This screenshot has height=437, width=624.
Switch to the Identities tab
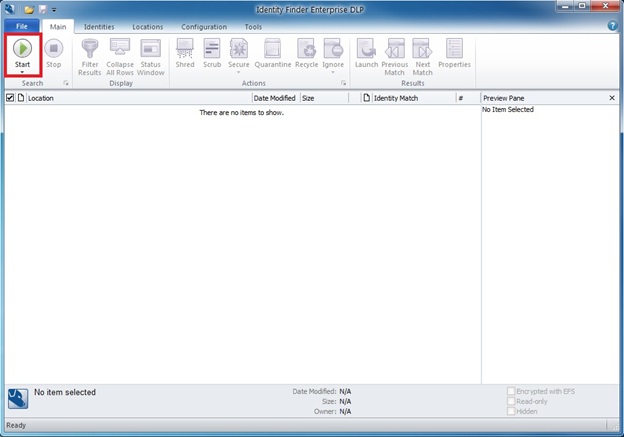pyautogui.click(x=99, y=27)
